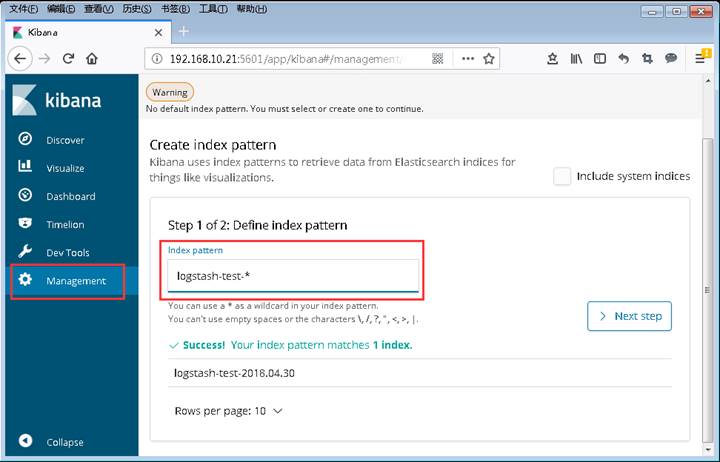Open Visualize bar chart icon
720x462 pixels.
tap(26, 168)
